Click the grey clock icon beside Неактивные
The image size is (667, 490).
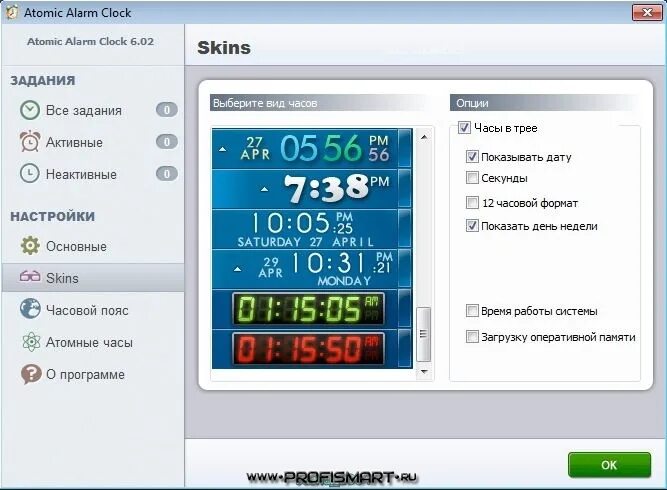tap(30, 174)
